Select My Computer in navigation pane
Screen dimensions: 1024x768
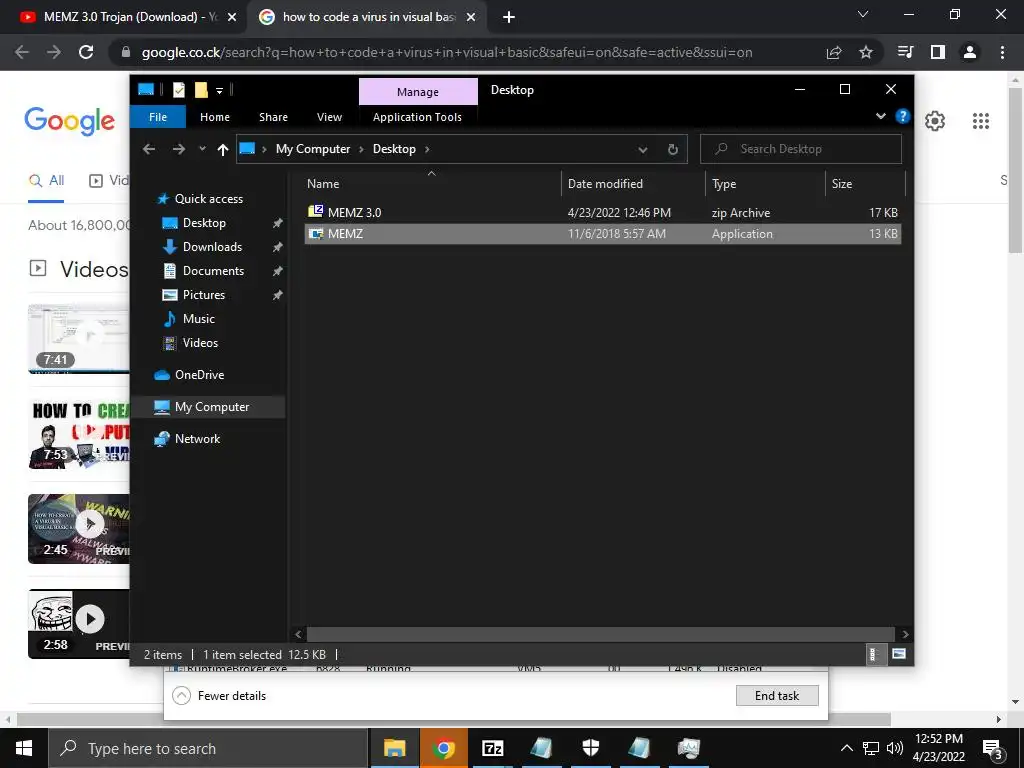click(212, 407)
